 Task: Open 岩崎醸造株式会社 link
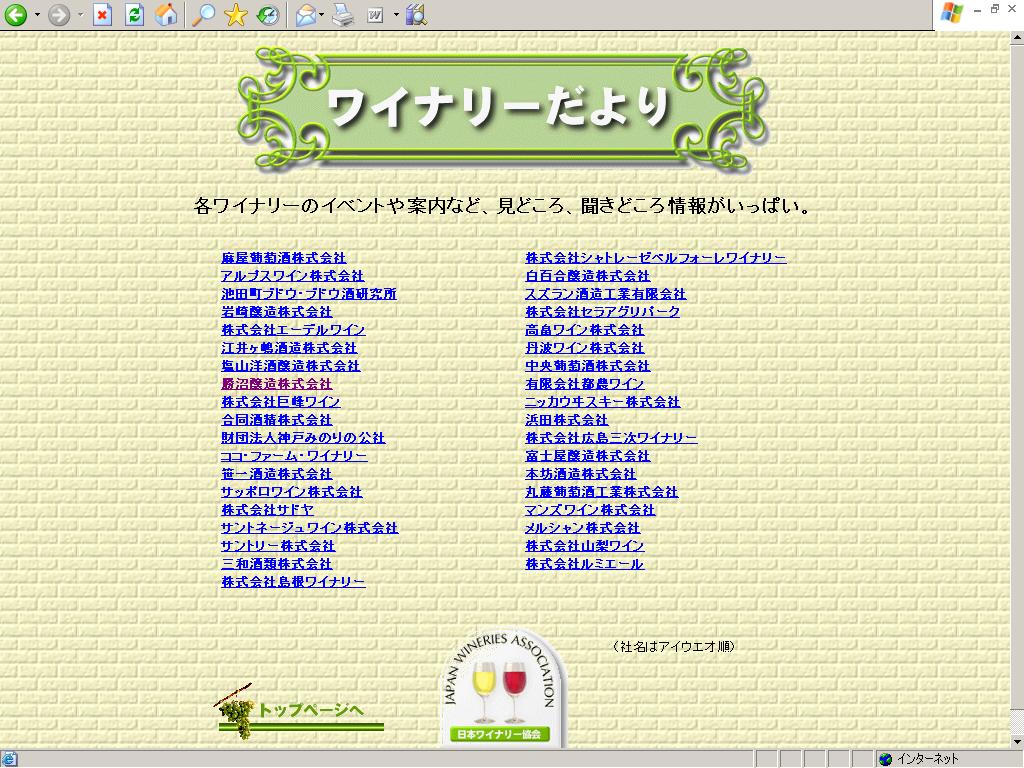click(277, 312)
